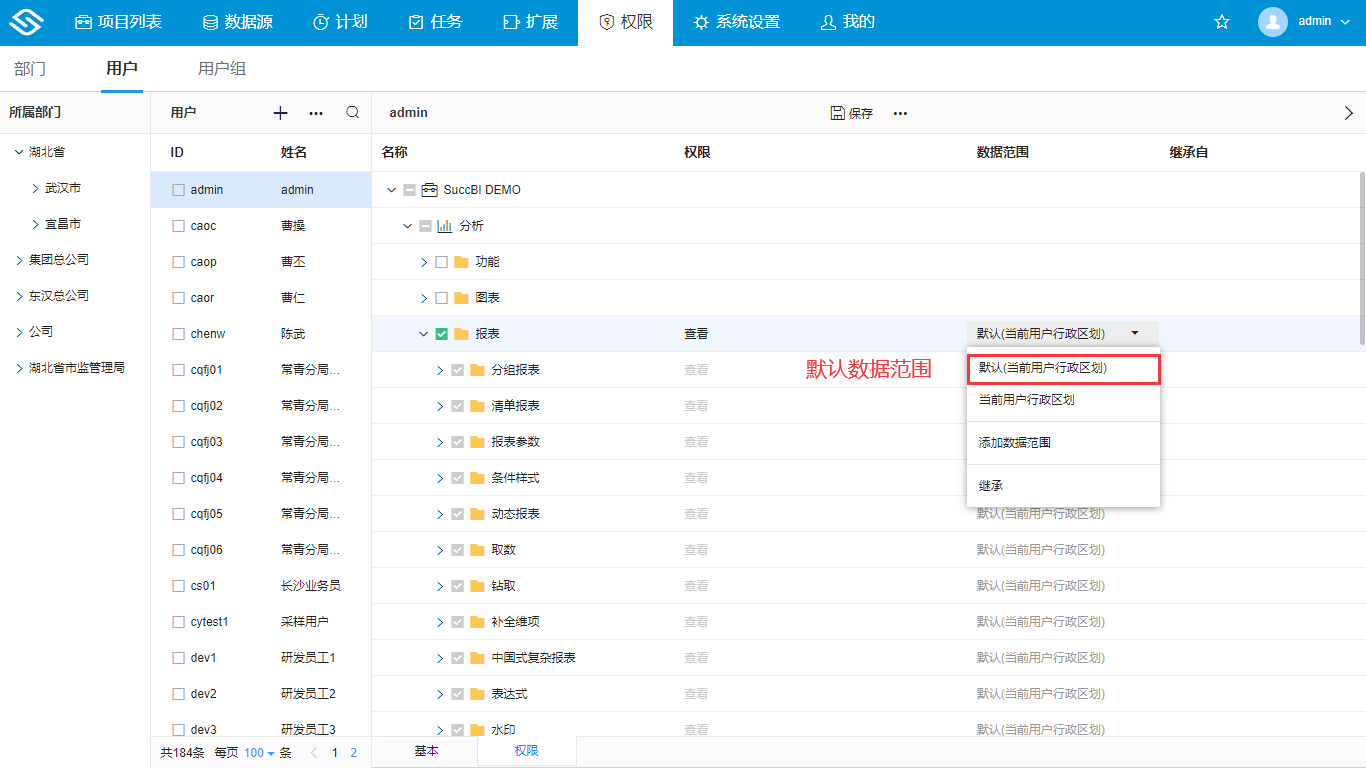Select 添加数据范围 in the dropdown list
The image size is (1366, 768).
1013,441
